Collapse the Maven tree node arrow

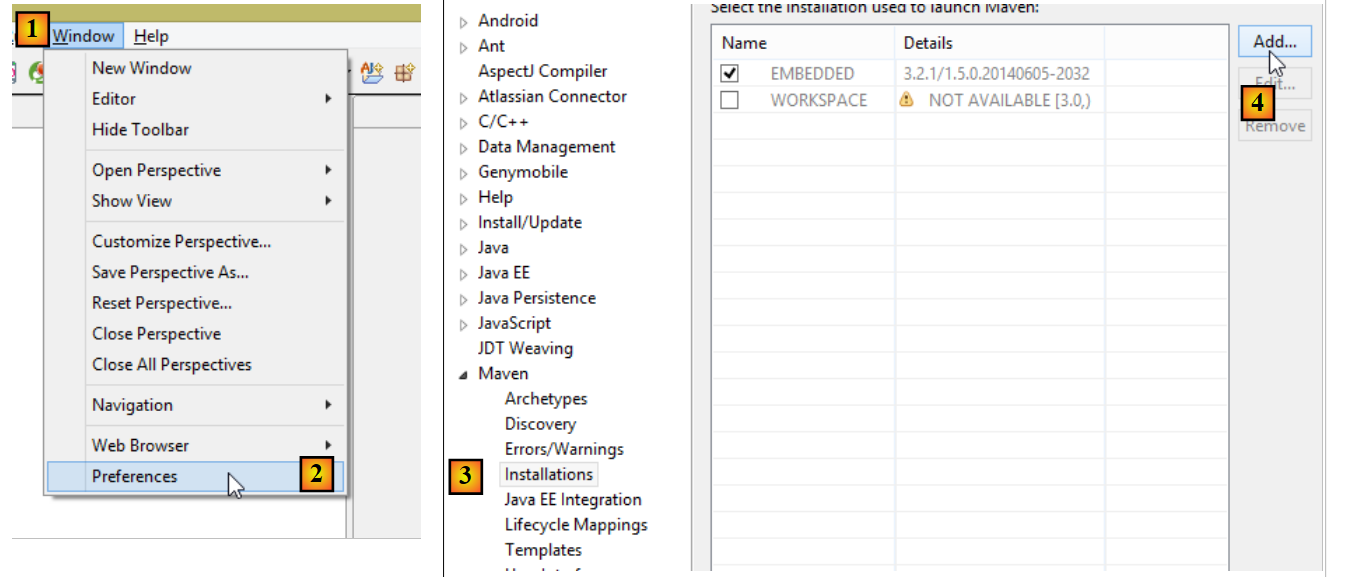tap(463, 374)
